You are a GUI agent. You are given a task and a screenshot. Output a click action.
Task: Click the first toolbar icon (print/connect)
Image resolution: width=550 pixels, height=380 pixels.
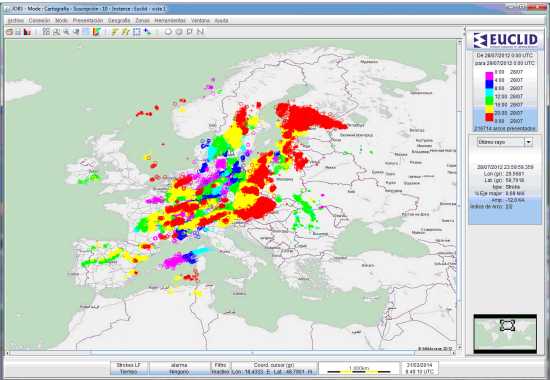pos(10,32)
